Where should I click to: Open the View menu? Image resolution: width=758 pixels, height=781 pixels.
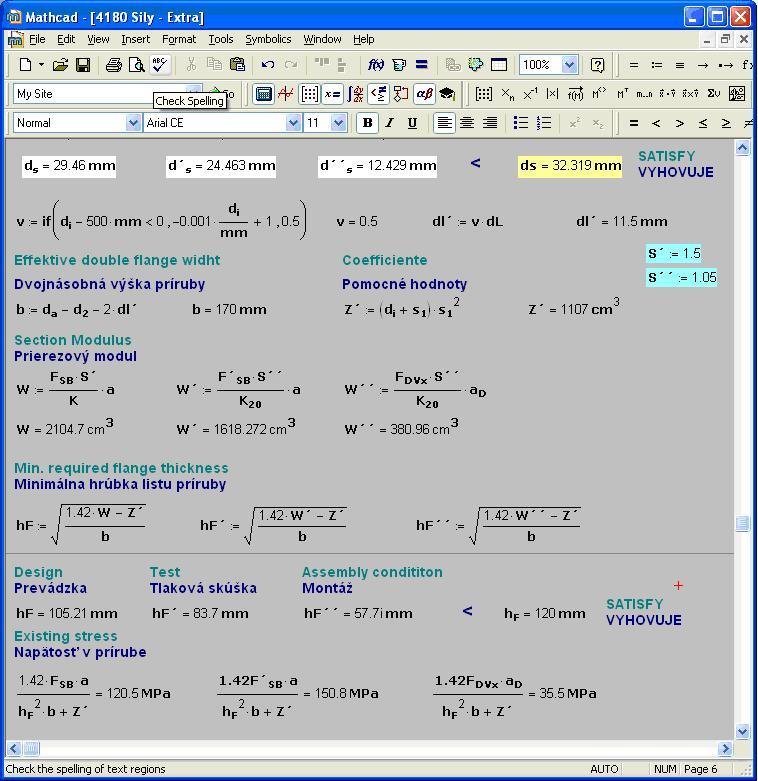pyautogui.click(x=98, y=39)
